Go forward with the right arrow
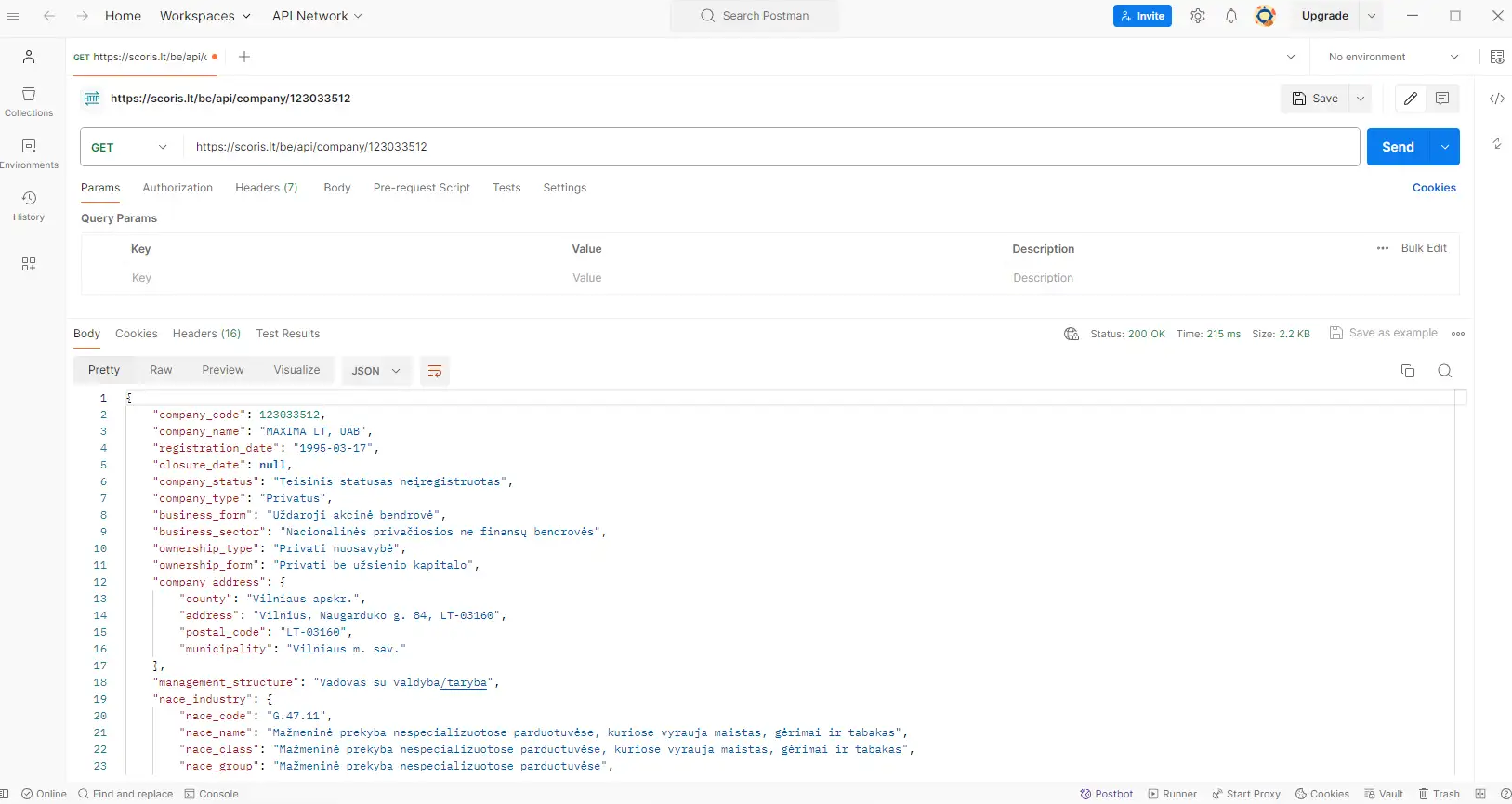1512x804 pixels. point(83,16)
